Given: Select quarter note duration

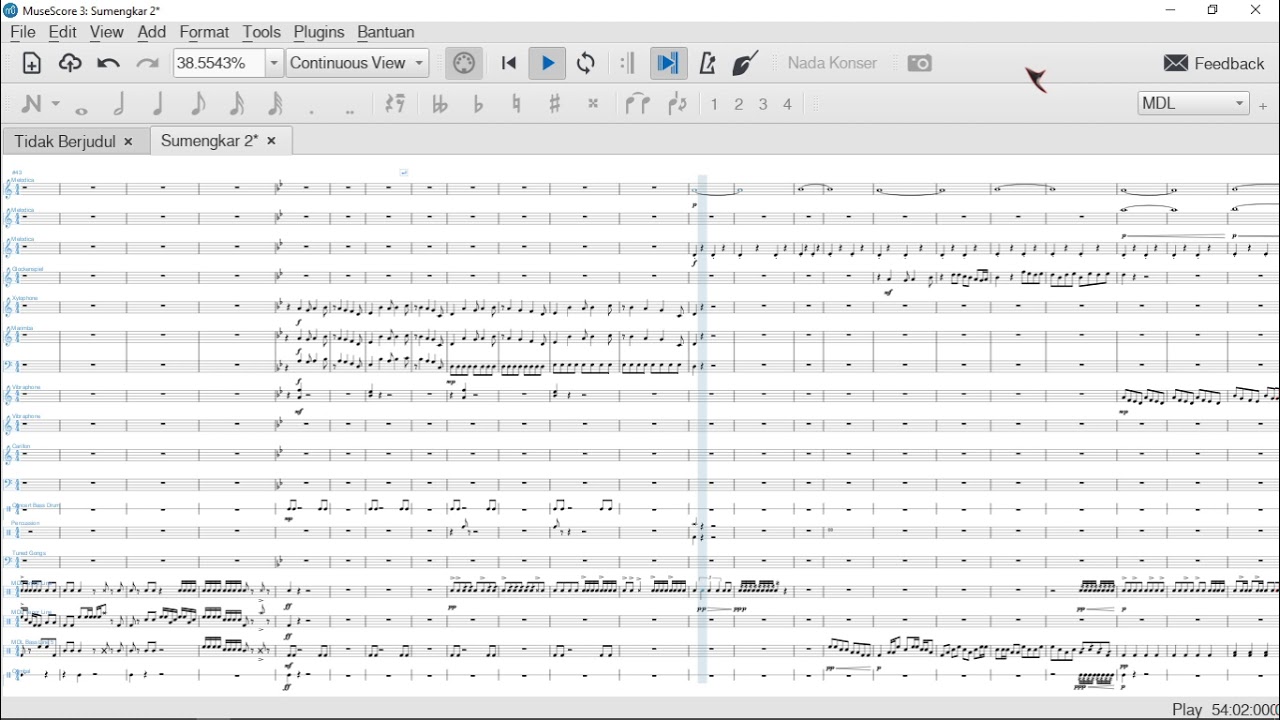Looking at the screenshot, I should coord(158,104).
